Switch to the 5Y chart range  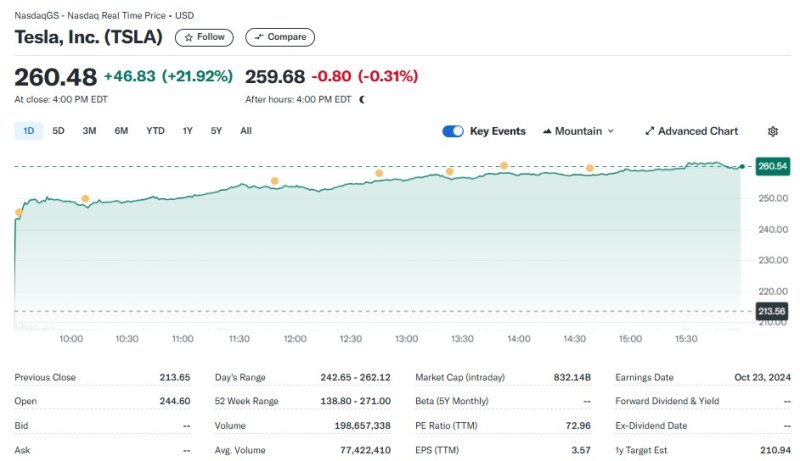(x=216, y=131)
